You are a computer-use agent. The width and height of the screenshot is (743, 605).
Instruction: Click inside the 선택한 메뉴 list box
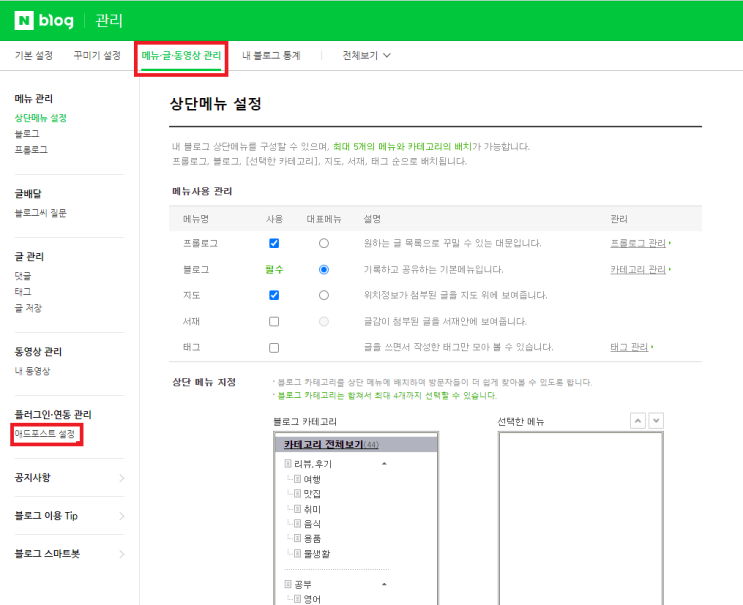(x=580, y=518)
